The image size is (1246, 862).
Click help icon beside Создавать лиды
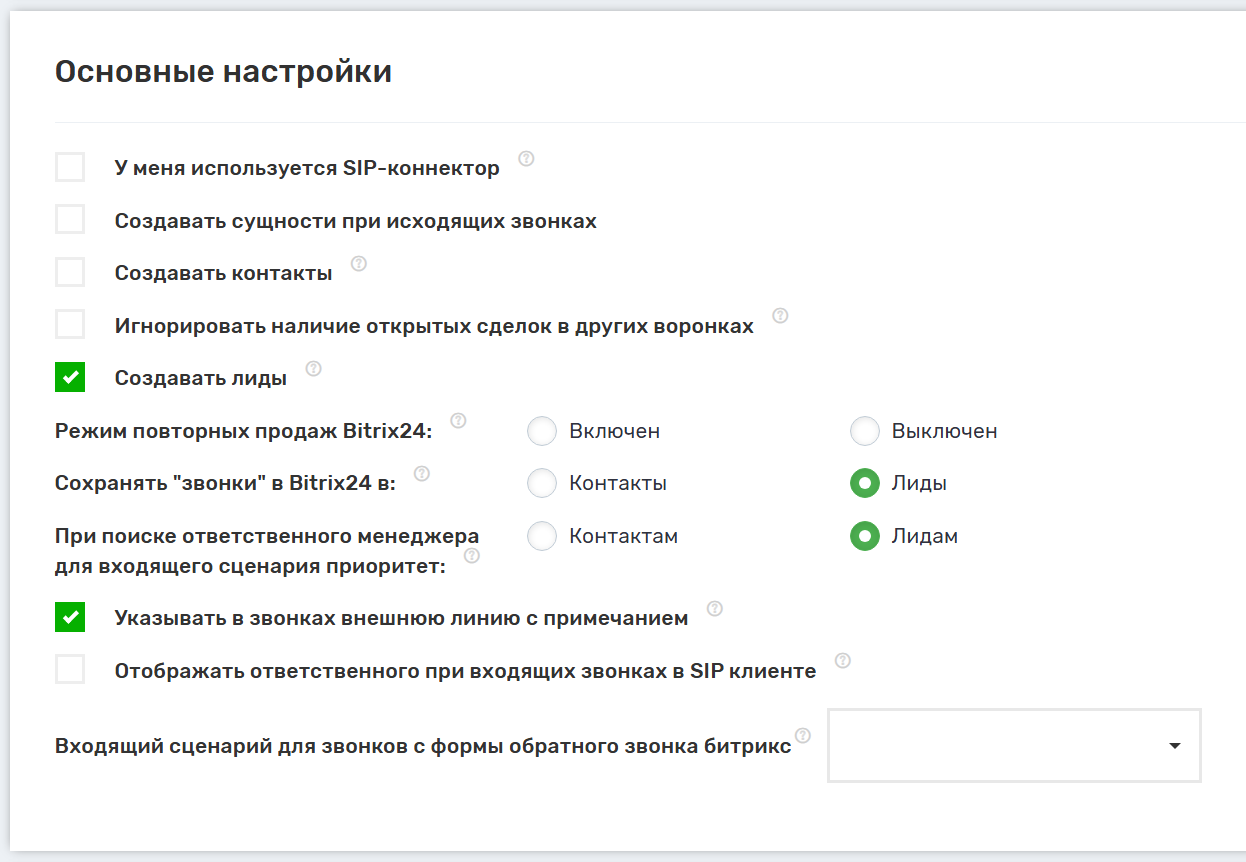point(314,369)
